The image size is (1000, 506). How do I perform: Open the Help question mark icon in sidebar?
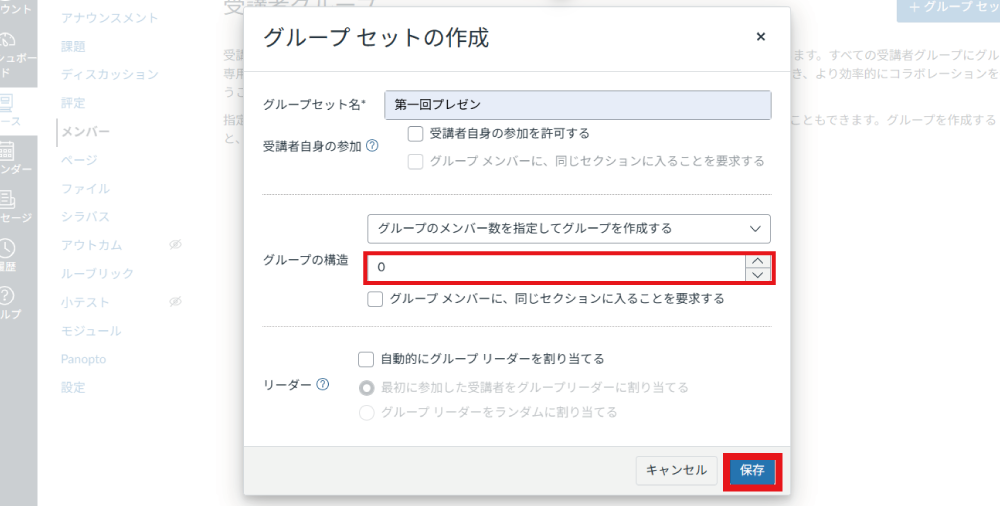pos(7,296)
